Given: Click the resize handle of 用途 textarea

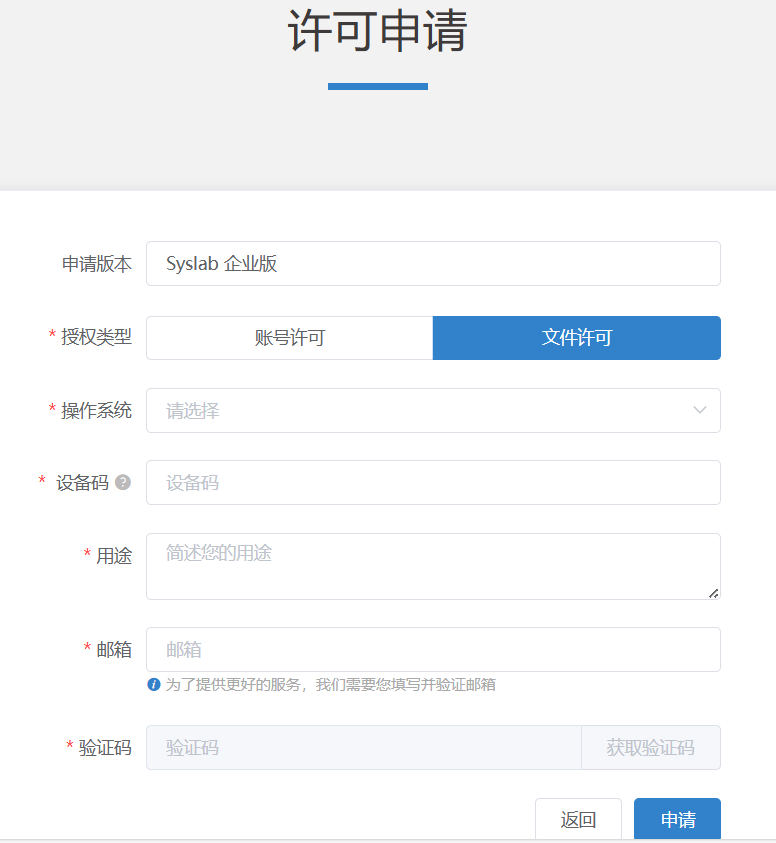Looking at the screenshot, I should [x=713, y=593].
